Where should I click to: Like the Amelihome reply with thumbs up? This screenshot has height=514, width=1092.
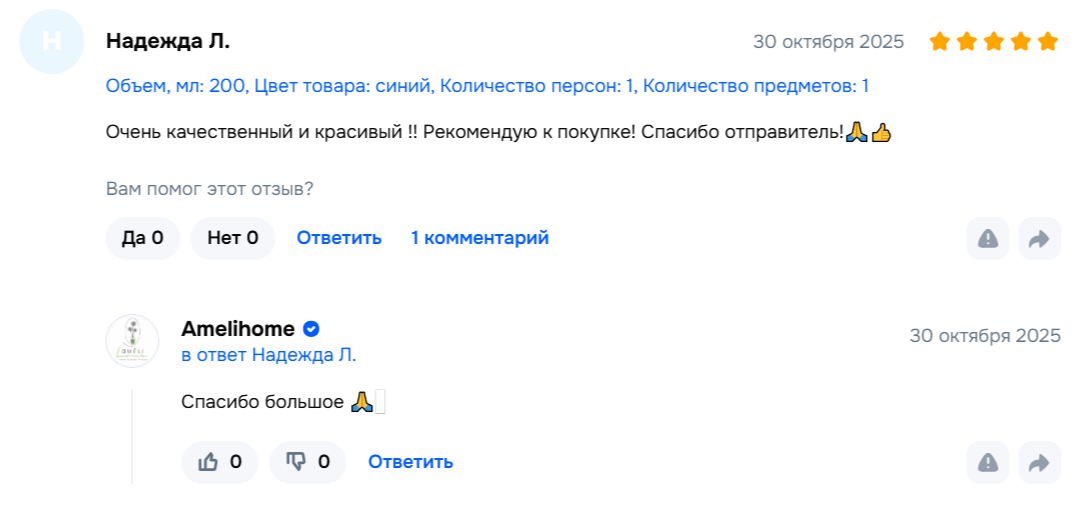pos(220,462)
